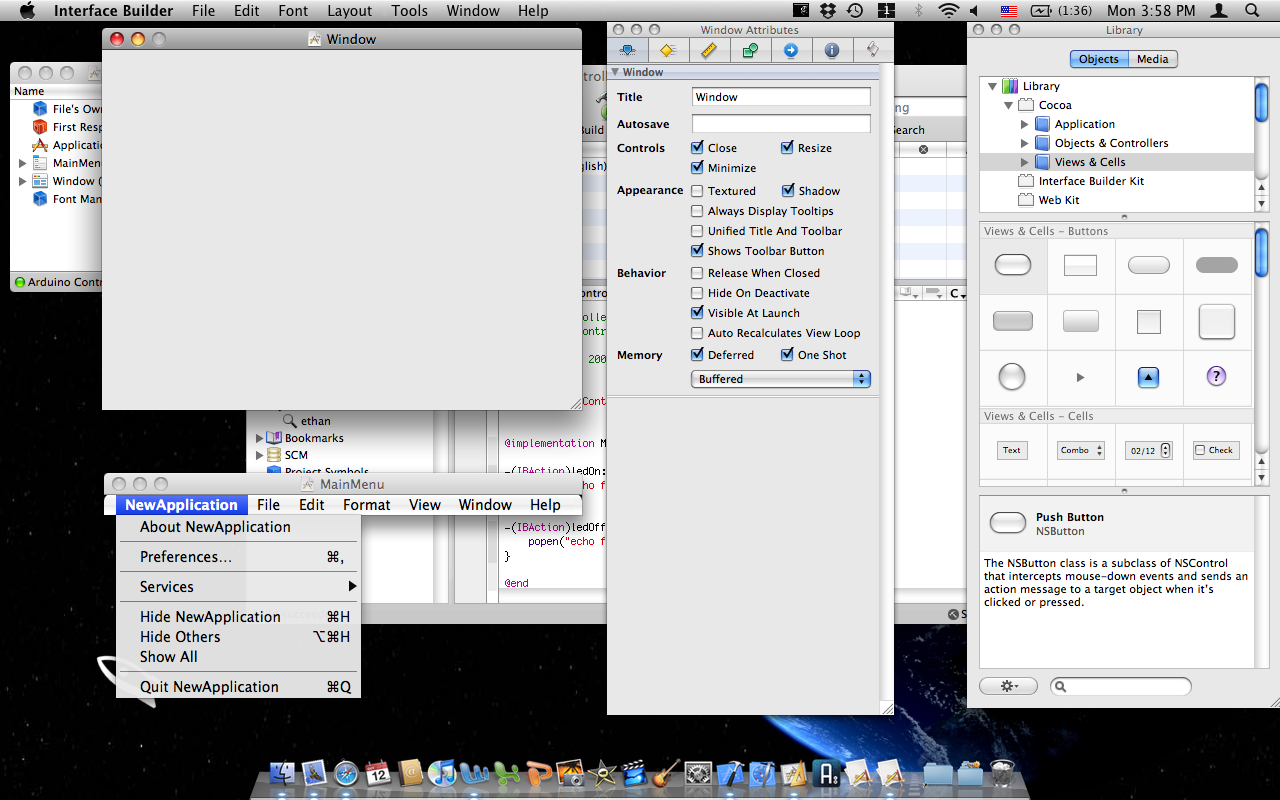Open Spotlight search in the menu bar

(1252, 11)
